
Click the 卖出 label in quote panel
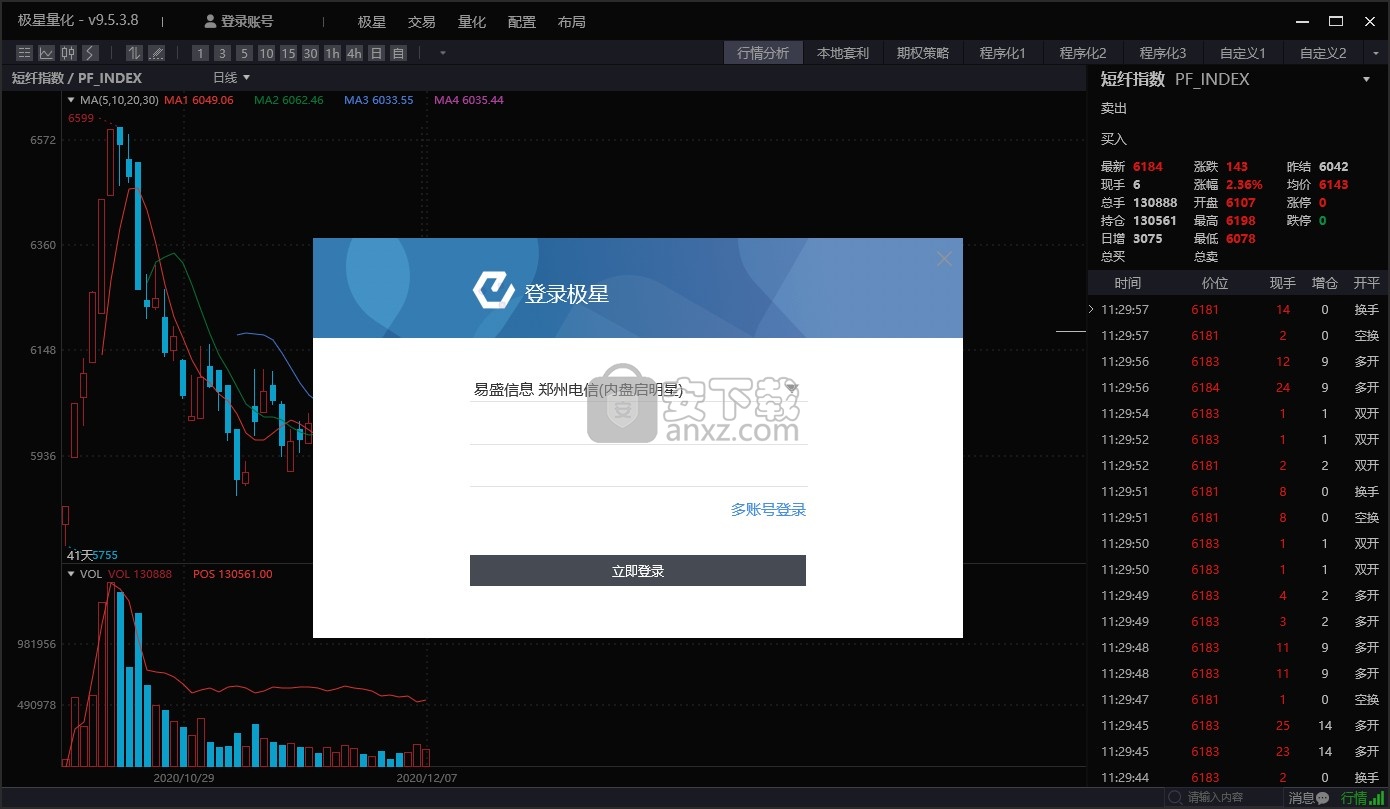[x=1114, y=108]
